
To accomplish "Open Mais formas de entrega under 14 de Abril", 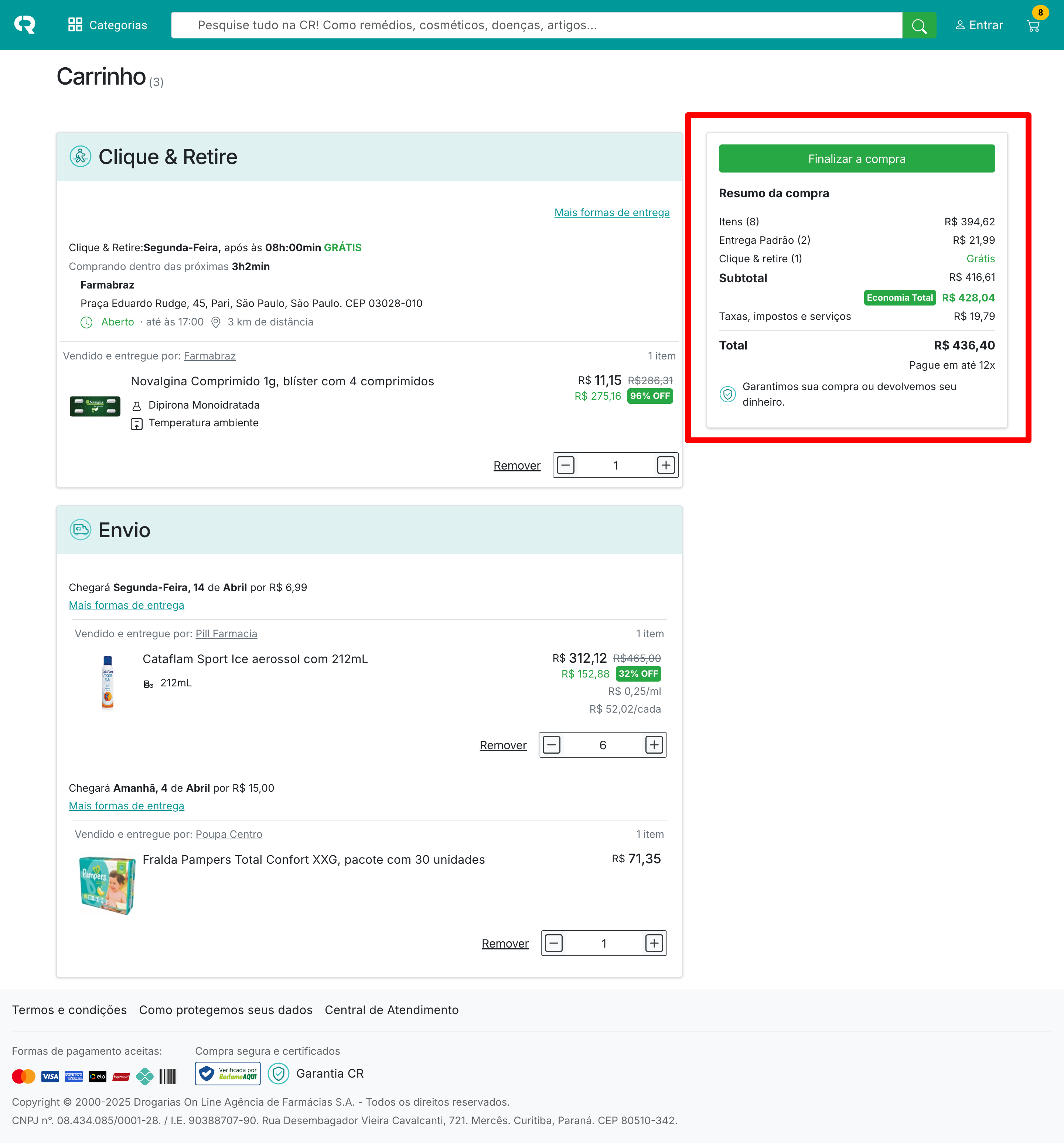I will 126,605.
